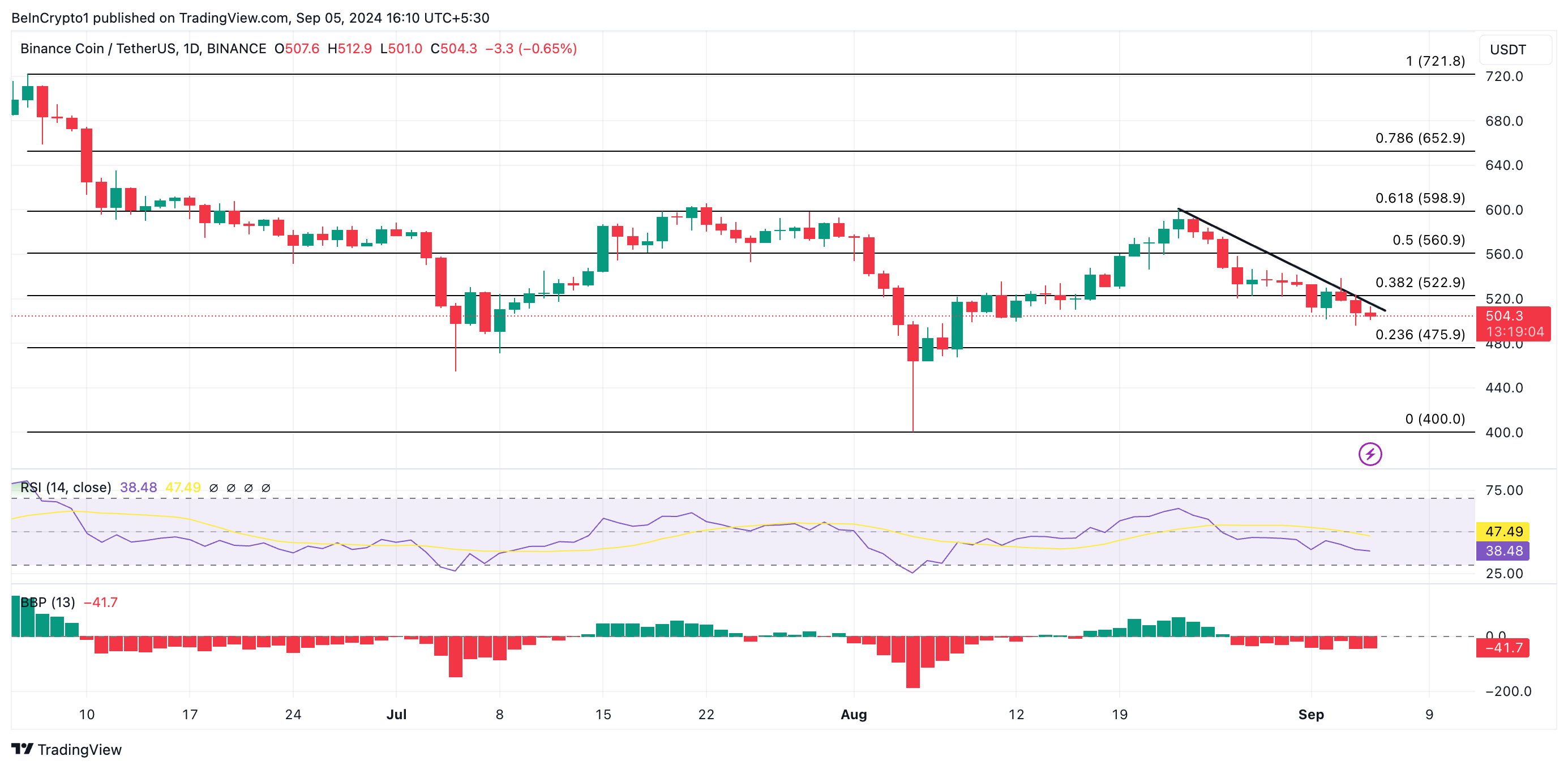
Task: Click the Aug label on time axis
Action: point(854,714)
